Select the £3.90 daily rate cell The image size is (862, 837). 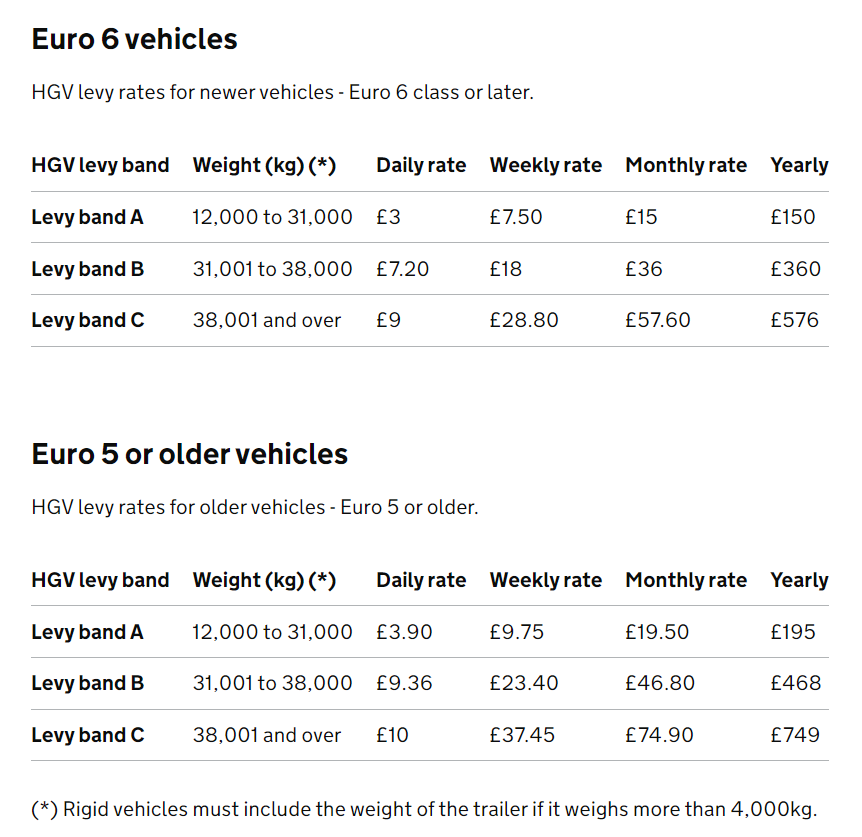[404, 632]
